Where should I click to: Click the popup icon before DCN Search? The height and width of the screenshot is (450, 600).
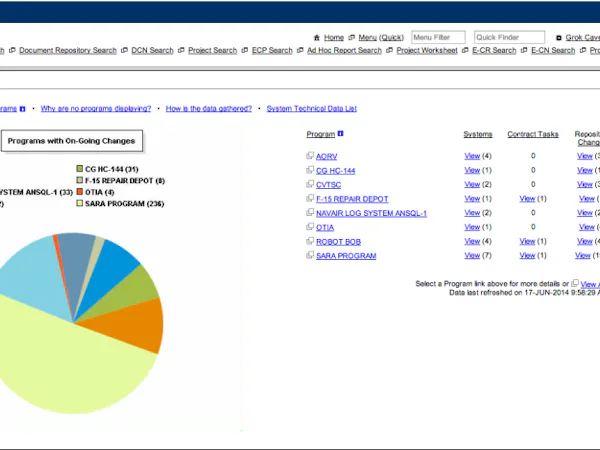click(x=124, y=50)
